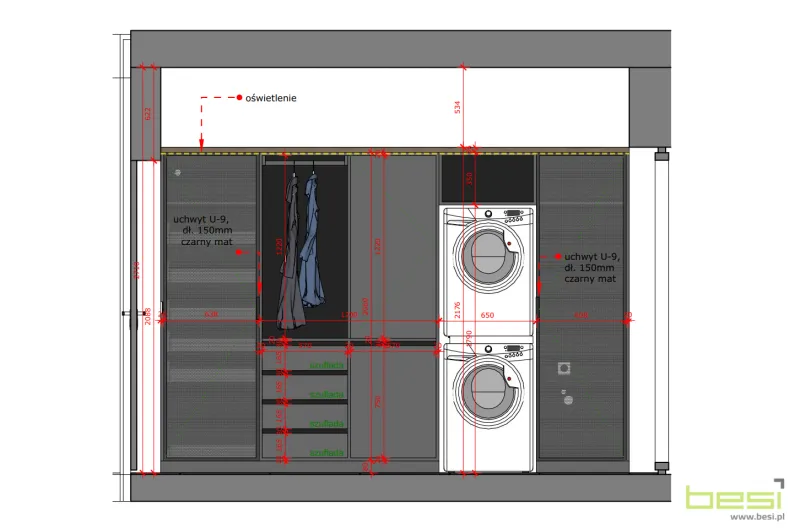800x528 pixels.
Task: Click left "uchwyt U-9" note over mesh door
Action: pyautogui.click(x=203, y=231)
